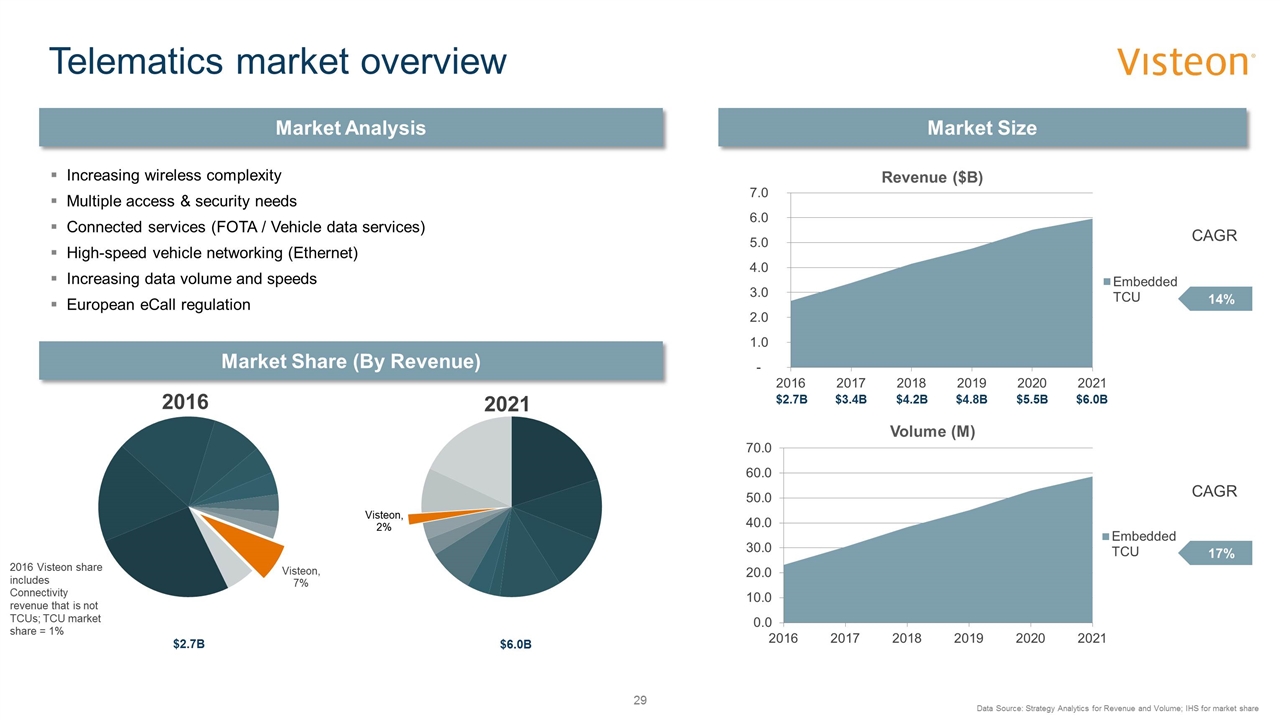Click the High-speed vehicle networking bullet

pos(212,253)
